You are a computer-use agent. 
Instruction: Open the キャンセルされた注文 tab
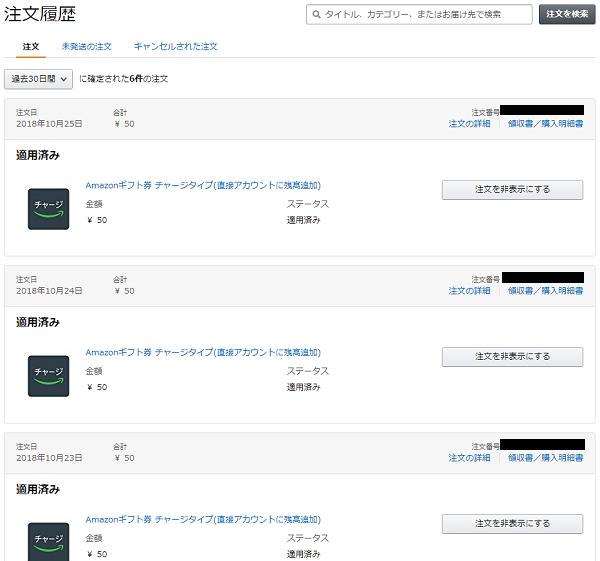(176, 47)
